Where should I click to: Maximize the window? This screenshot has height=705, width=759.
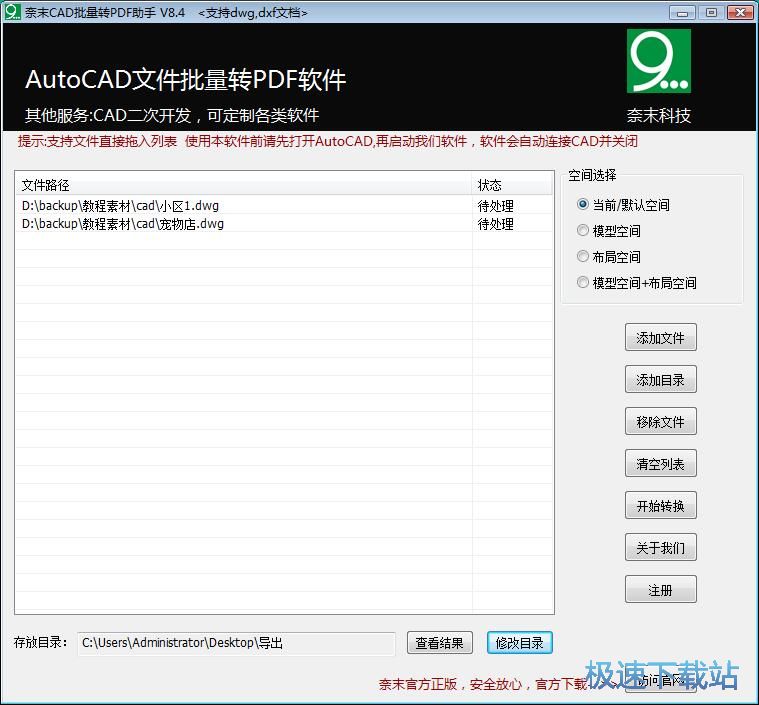tap(711, 12)
